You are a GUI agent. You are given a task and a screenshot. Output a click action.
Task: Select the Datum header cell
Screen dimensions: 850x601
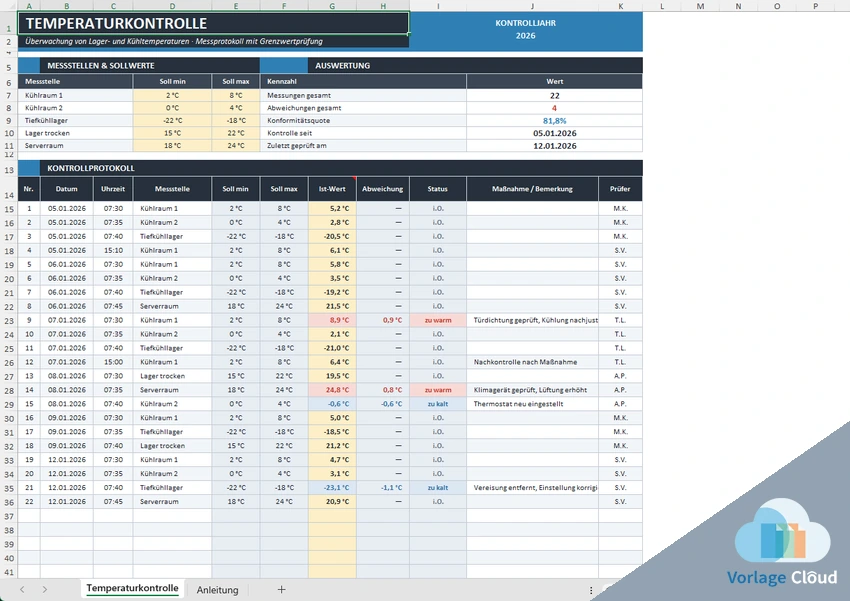tap(67, 189)
